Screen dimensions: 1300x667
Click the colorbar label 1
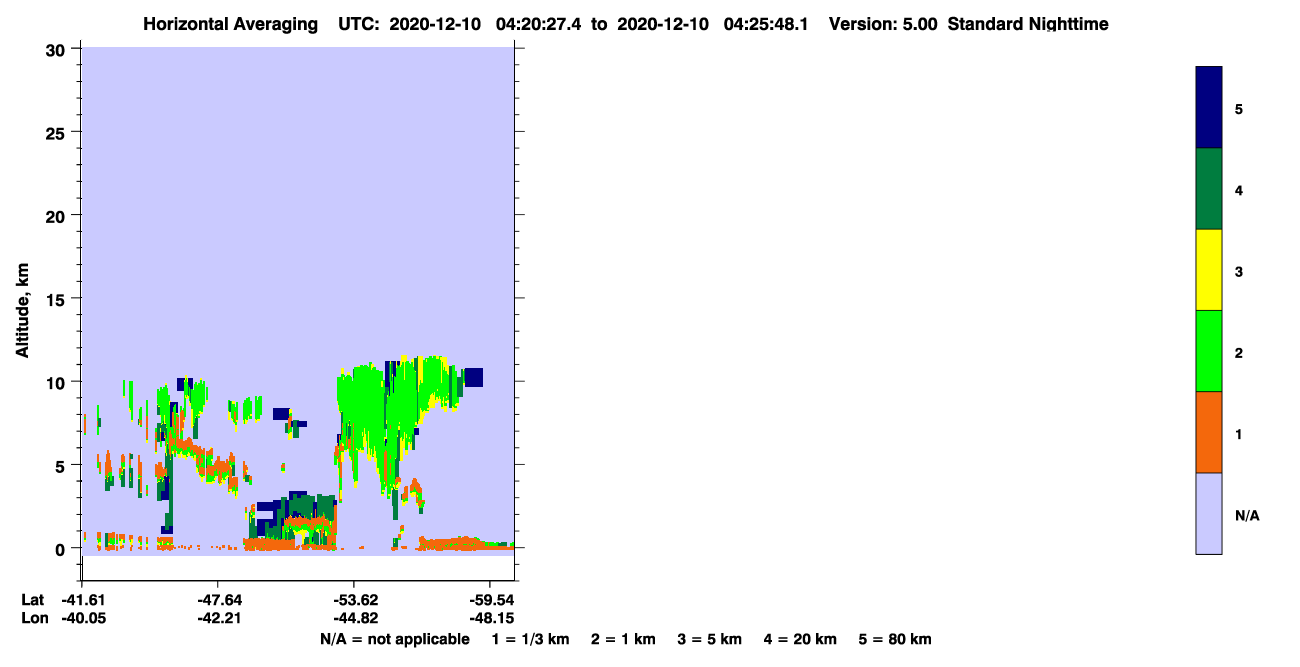click(1239, 432)
